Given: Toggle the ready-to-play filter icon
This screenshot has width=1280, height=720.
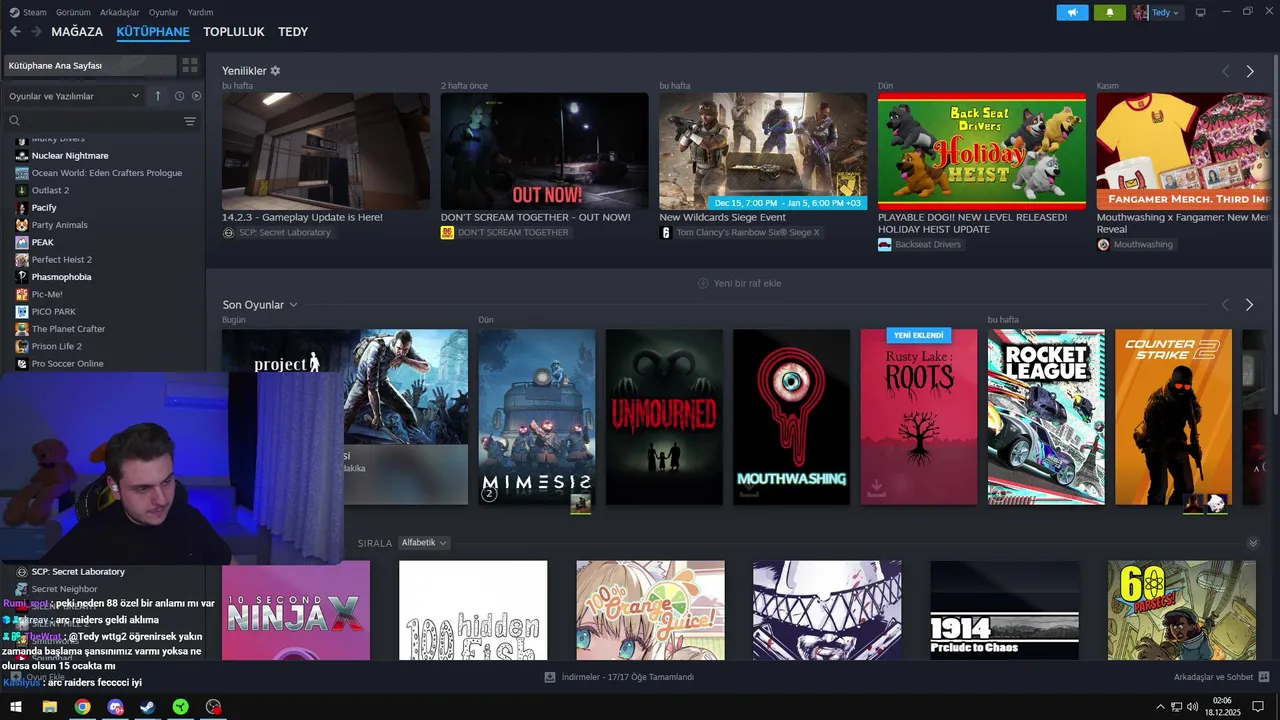Looking at the screenshot, I should (x=196, y=96).
